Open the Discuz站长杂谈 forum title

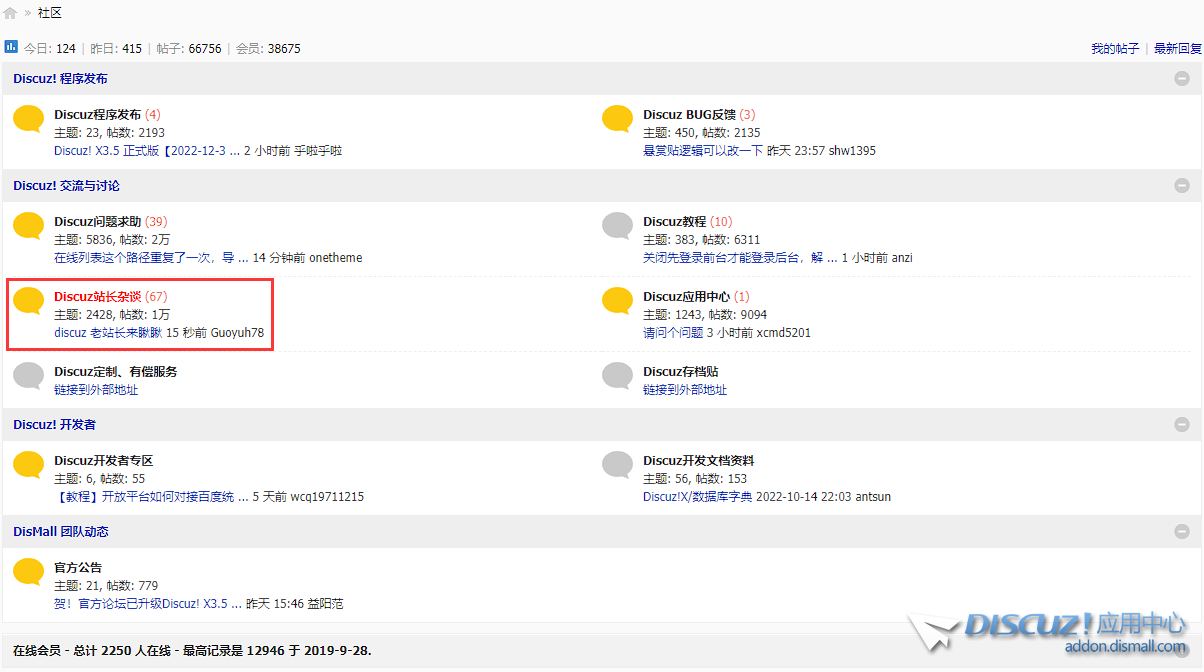coord(98,297)
